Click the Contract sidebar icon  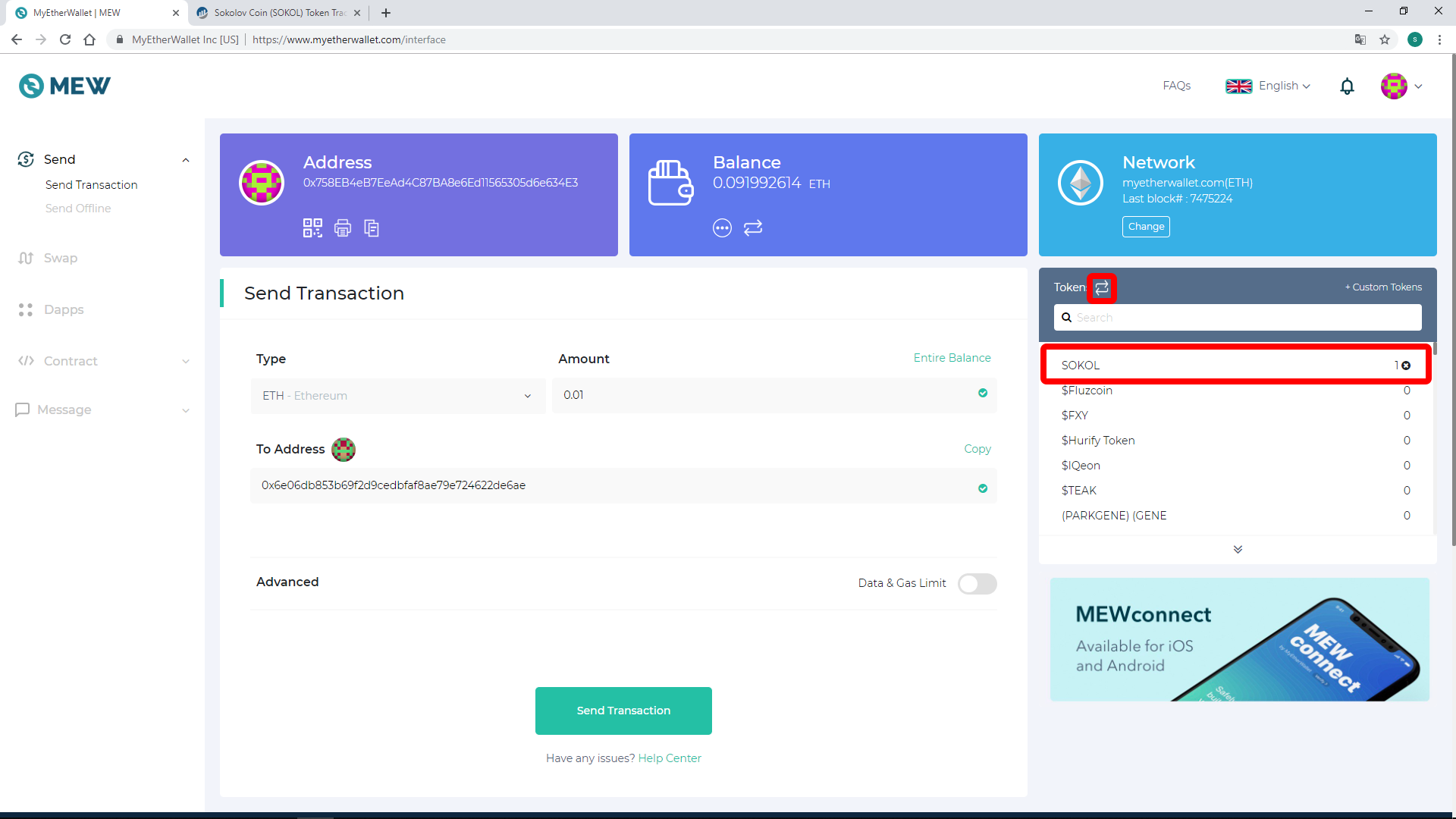[26, 361]
